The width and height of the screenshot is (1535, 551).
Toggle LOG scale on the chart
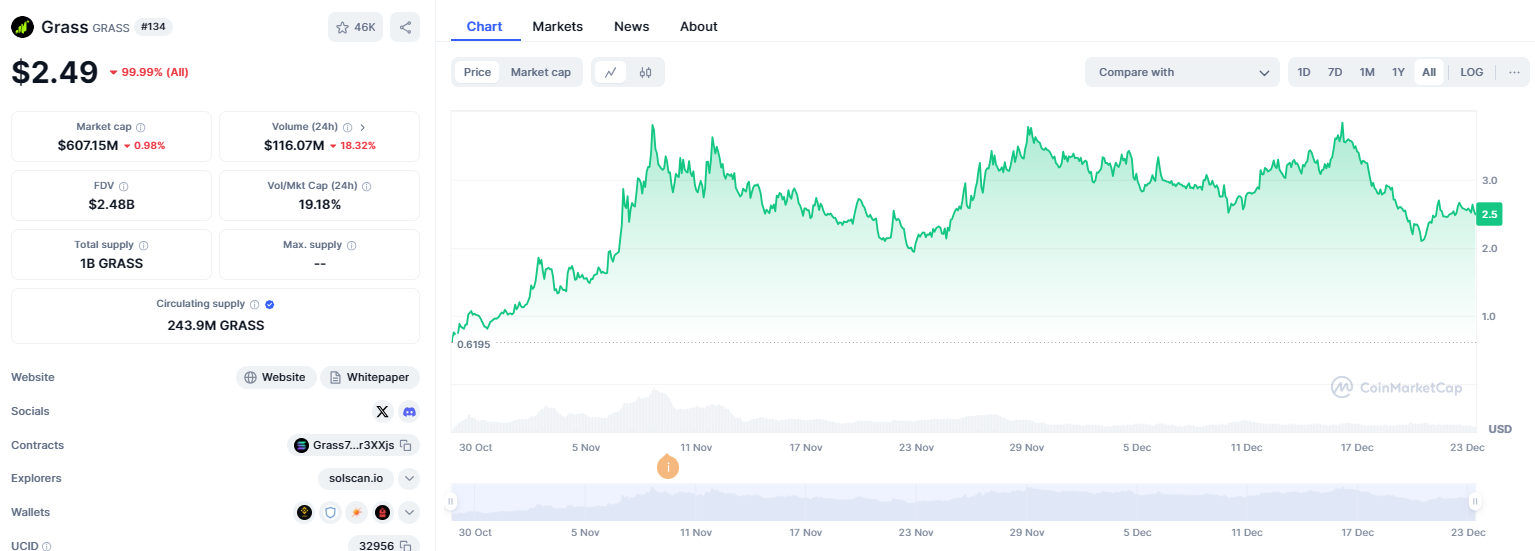click(x=1471, y=72)
